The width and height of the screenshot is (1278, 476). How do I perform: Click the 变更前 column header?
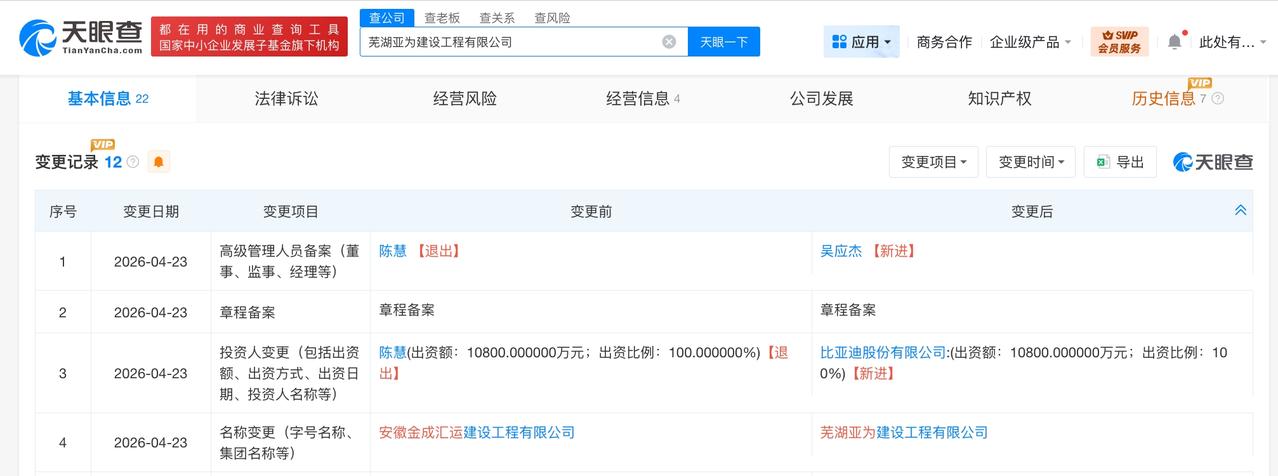point(591,211)
